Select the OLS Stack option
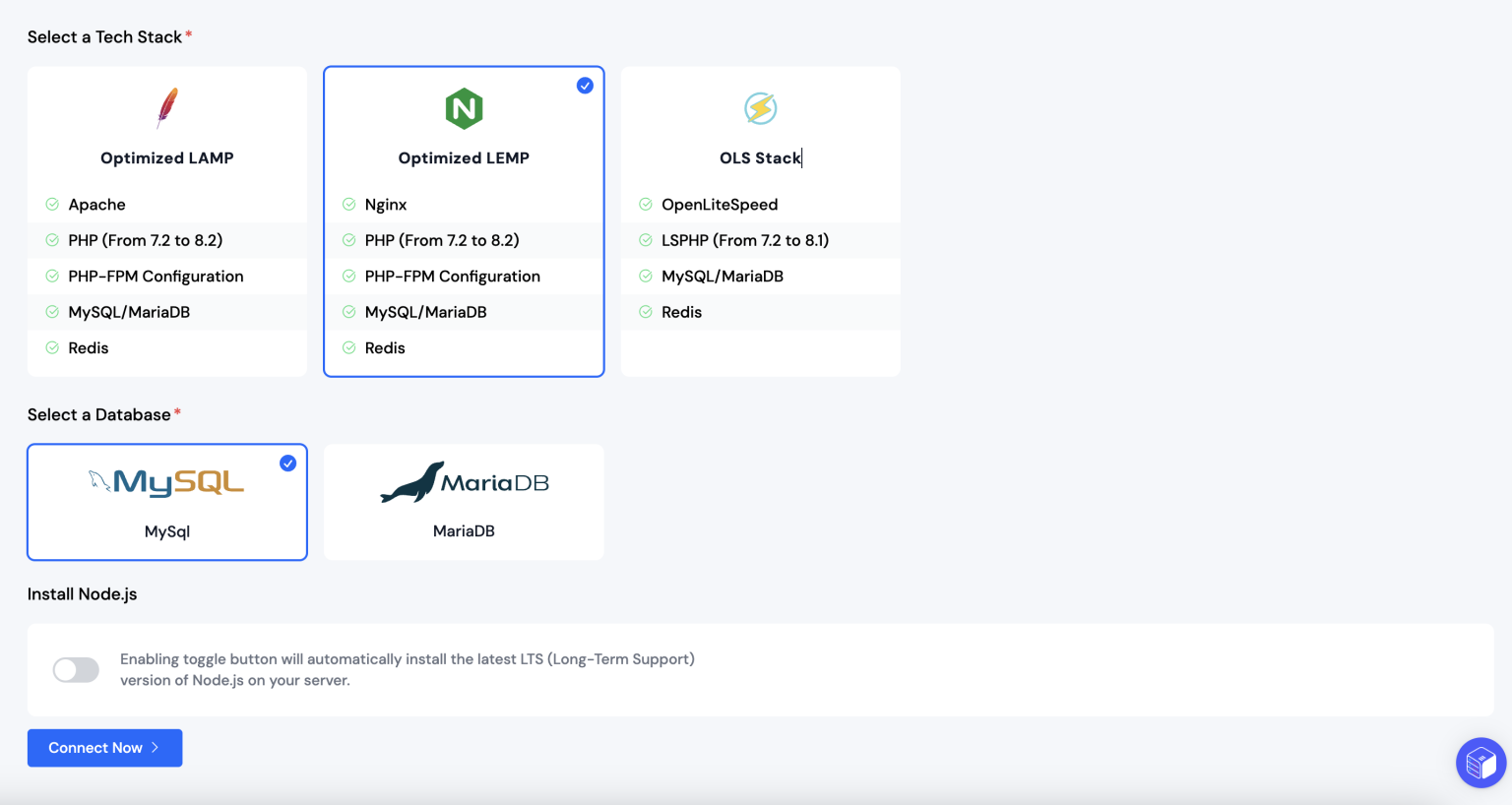 (x=759, y=157)
